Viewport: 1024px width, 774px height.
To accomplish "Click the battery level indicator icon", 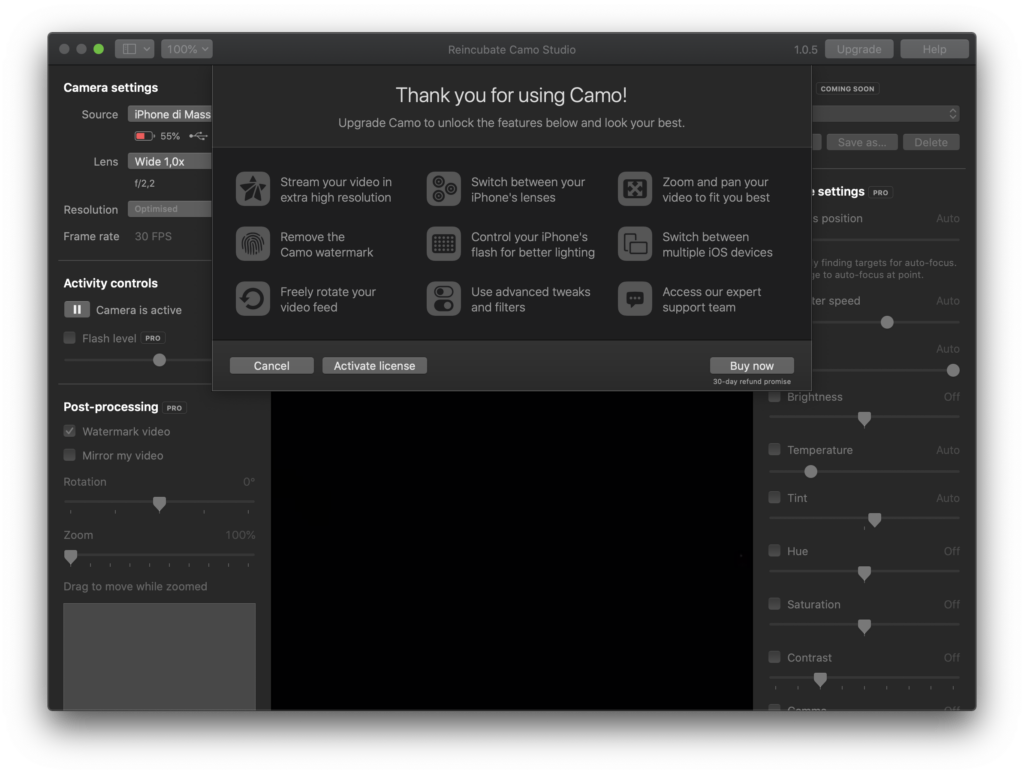I will coord(144,136).
